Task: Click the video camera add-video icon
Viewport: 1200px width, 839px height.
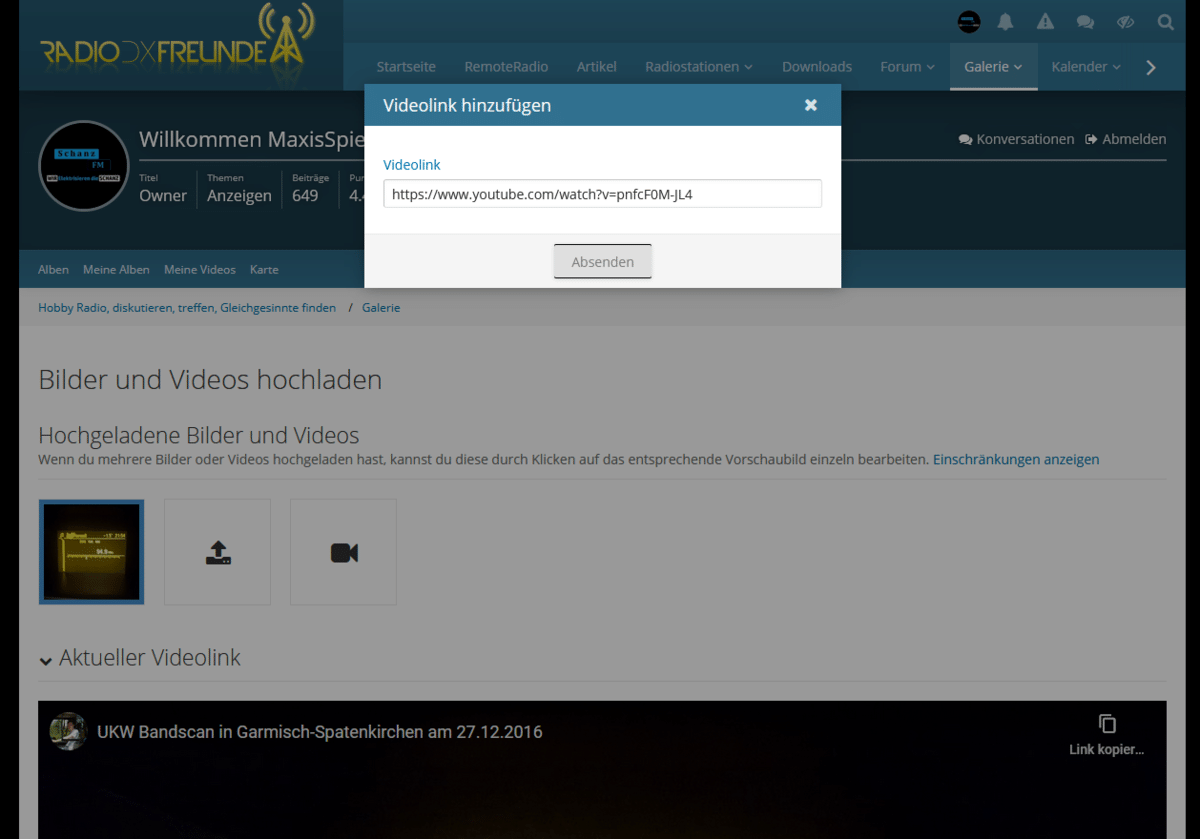Action: coord(343,552)
